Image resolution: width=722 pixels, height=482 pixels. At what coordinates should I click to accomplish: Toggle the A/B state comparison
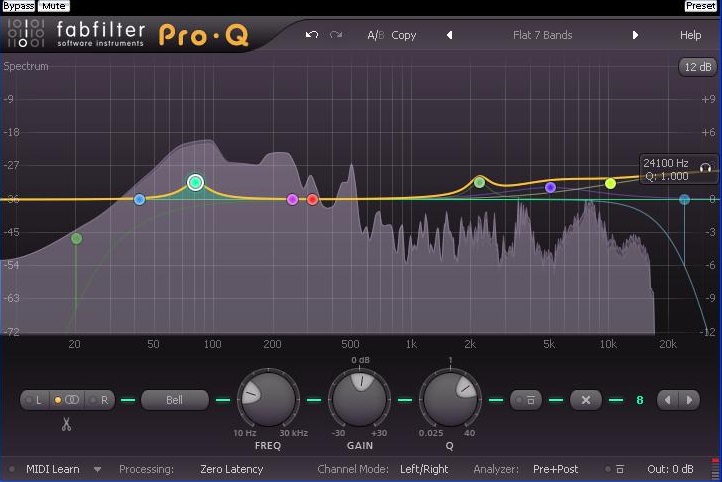(x=375, y=35)
